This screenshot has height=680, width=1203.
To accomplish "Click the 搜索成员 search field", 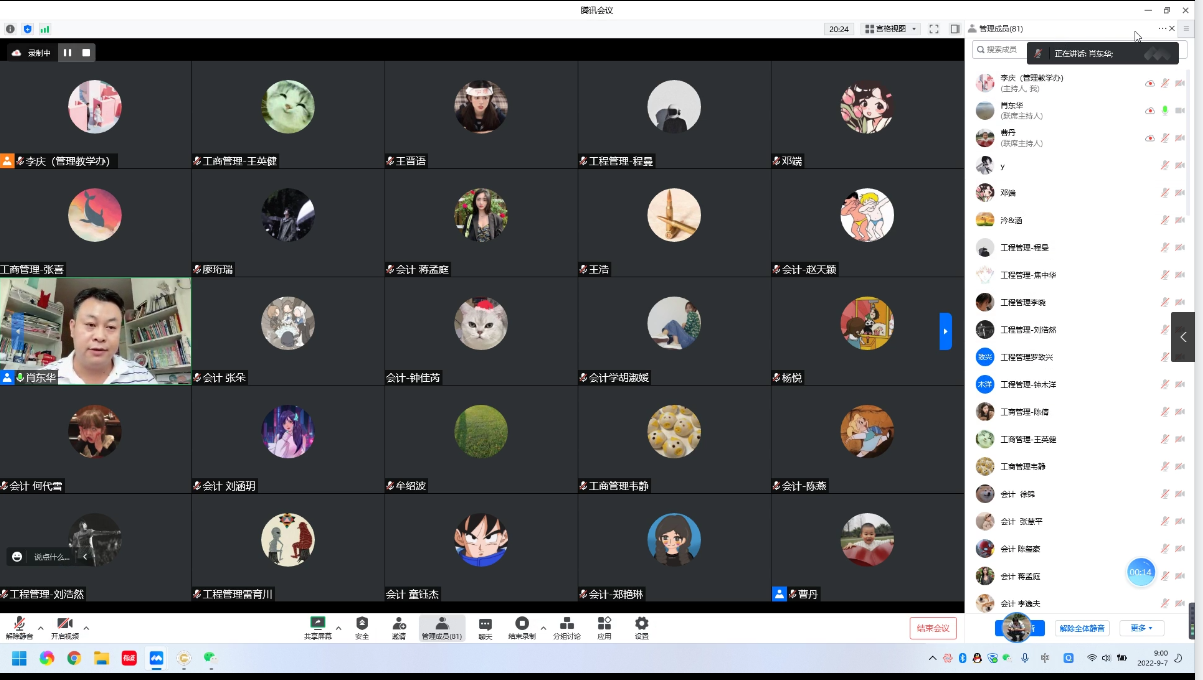I will pos(1000,50).
